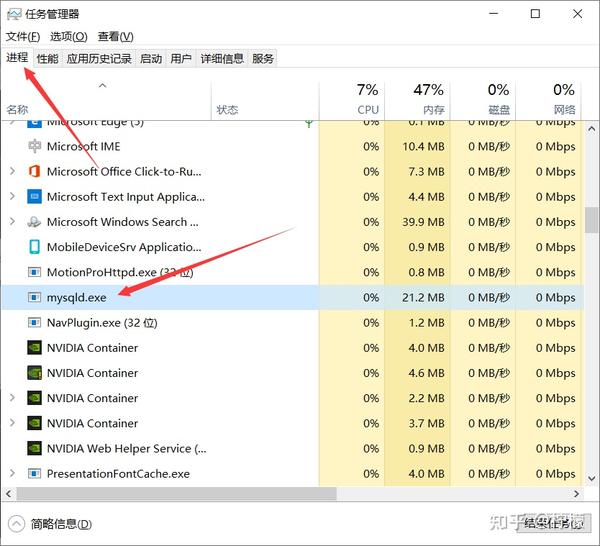600x546 pixels.
Task: Sort by the 磁盘 column header
Action: click(x=483, y=101)
